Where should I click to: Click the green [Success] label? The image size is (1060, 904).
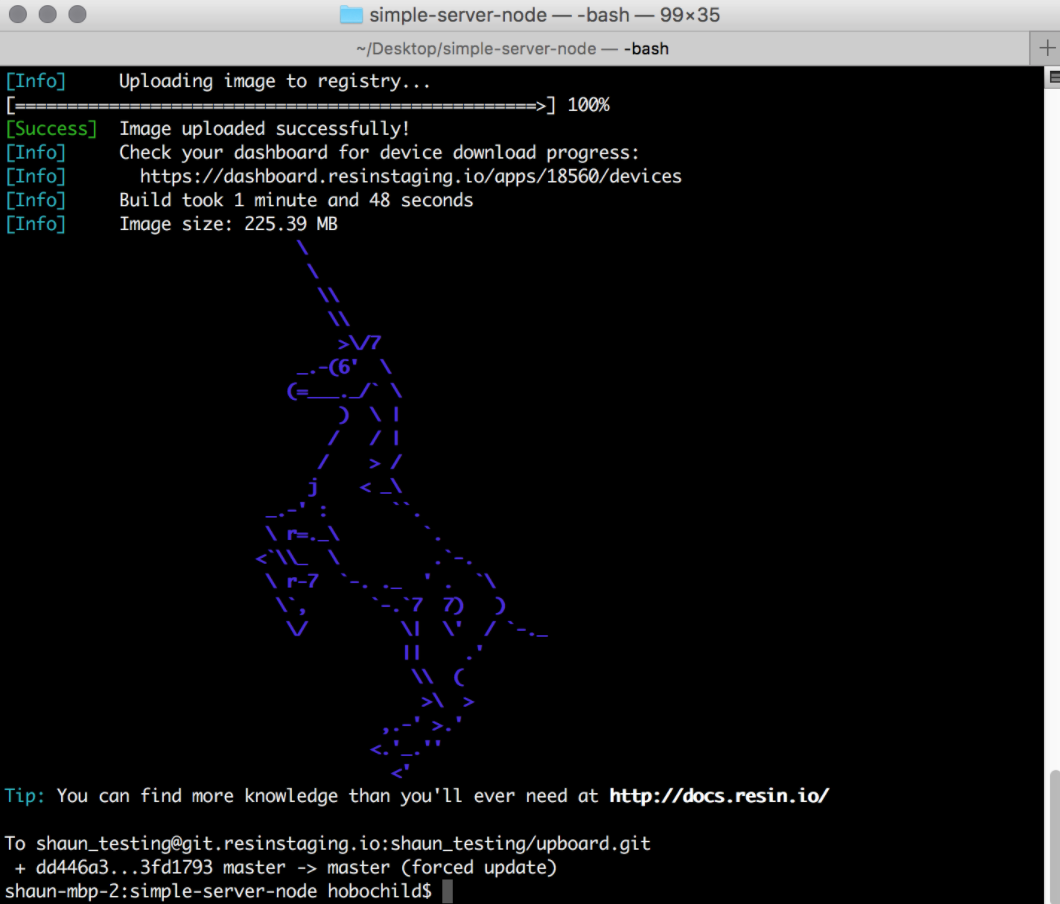point(52,129)
